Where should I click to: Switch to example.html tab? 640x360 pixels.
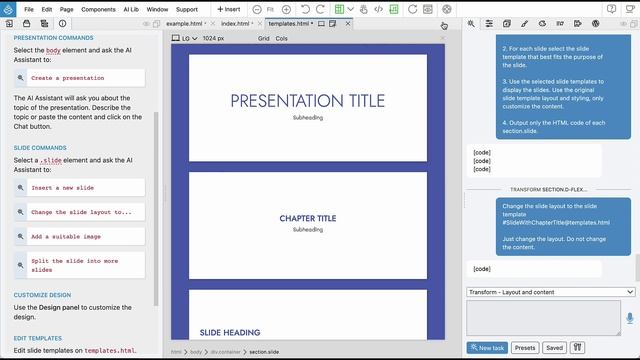[x=184, y=24]
